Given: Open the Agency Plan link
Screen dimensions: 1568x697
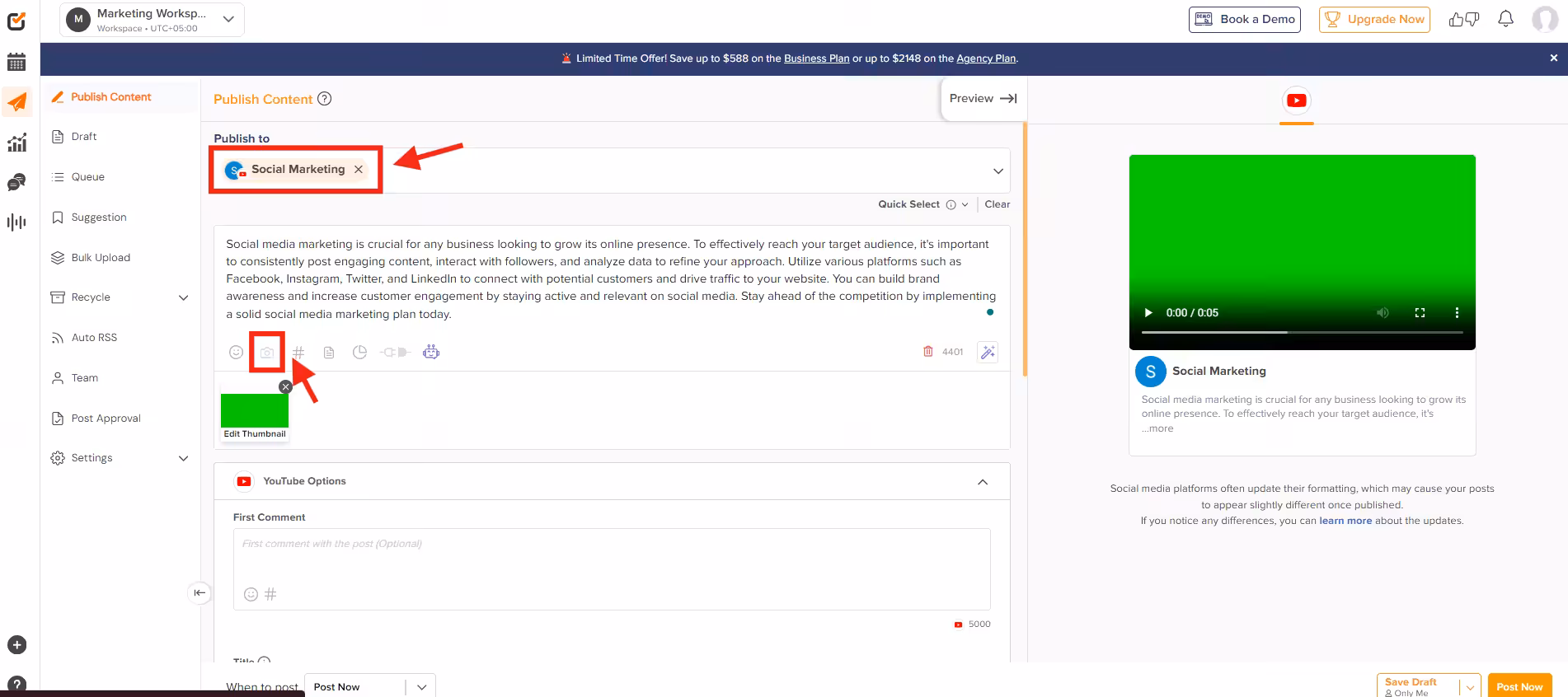Looking at the screenshot, I should click(x=986, y=58).
